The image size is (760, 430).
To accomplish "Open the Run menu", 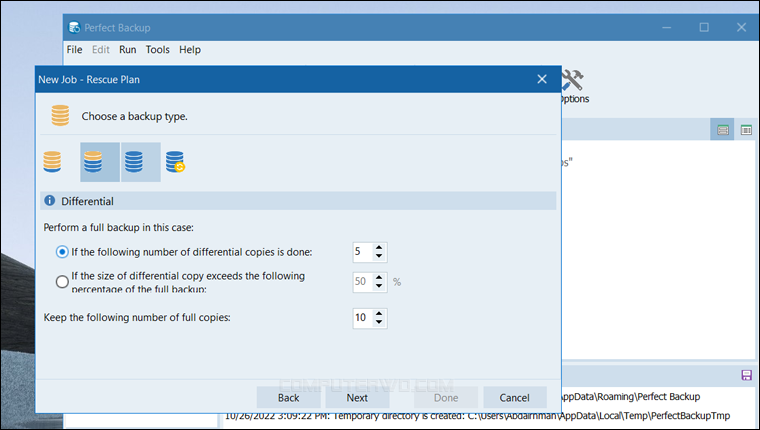I will click(127, 49).
